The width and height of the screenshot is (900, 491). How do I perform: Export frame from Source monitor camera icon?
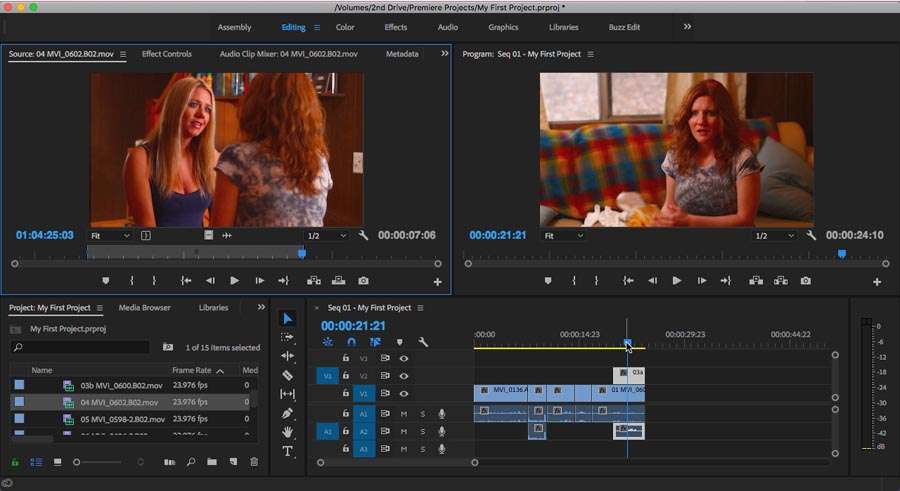click(363, 281)
